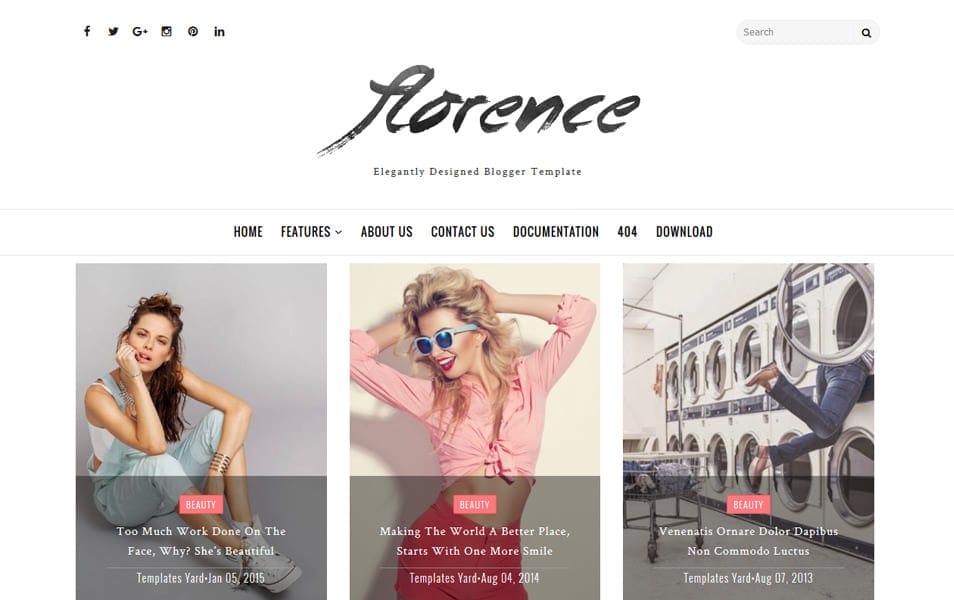Open the Google+ social icon
The width and height of the screenshot is (954, 600).
(x=139, y=31)
